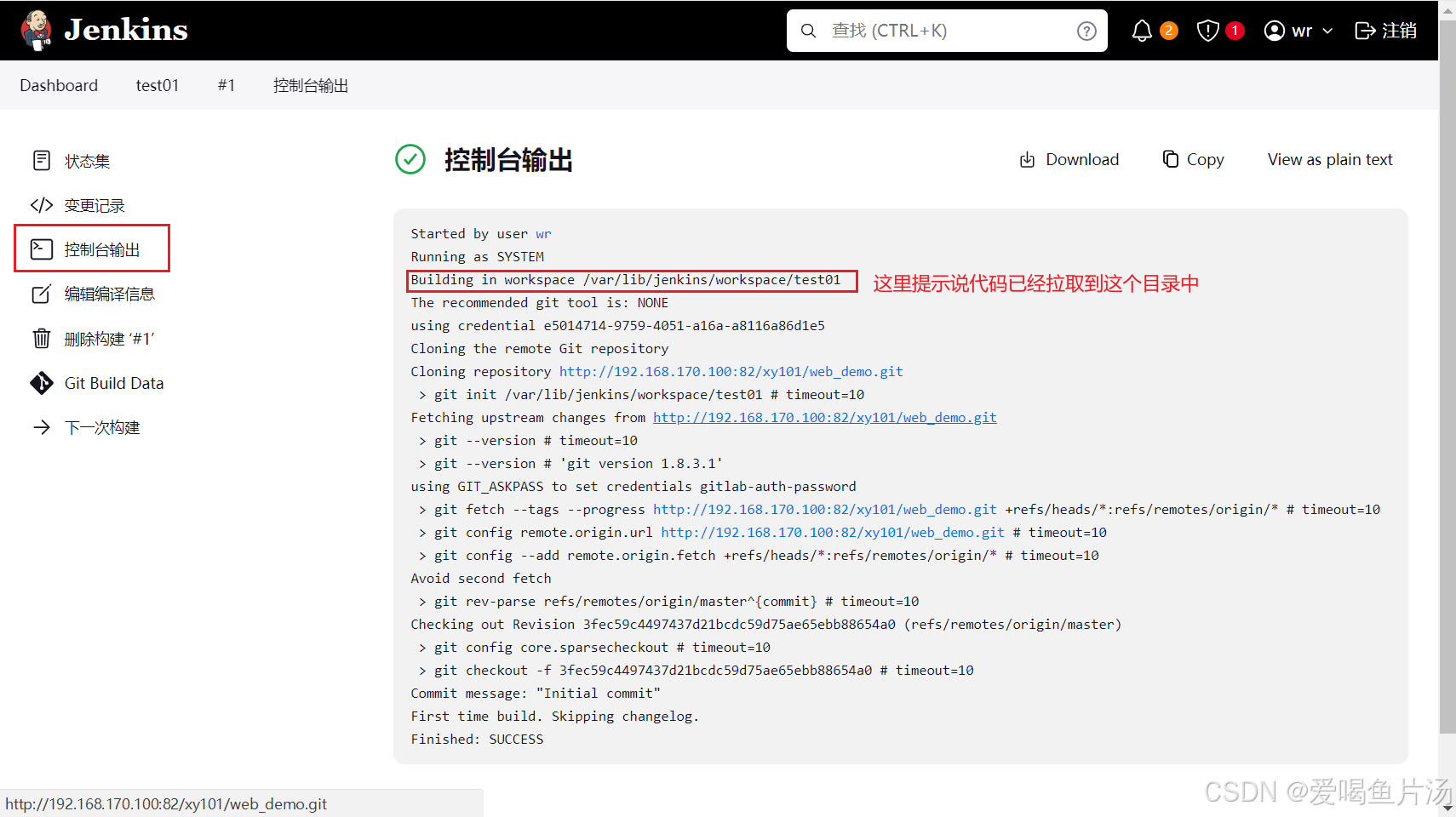Expand the wr user dropdown chevron
Screen dimensions: 1456x817
point(1327,31)
